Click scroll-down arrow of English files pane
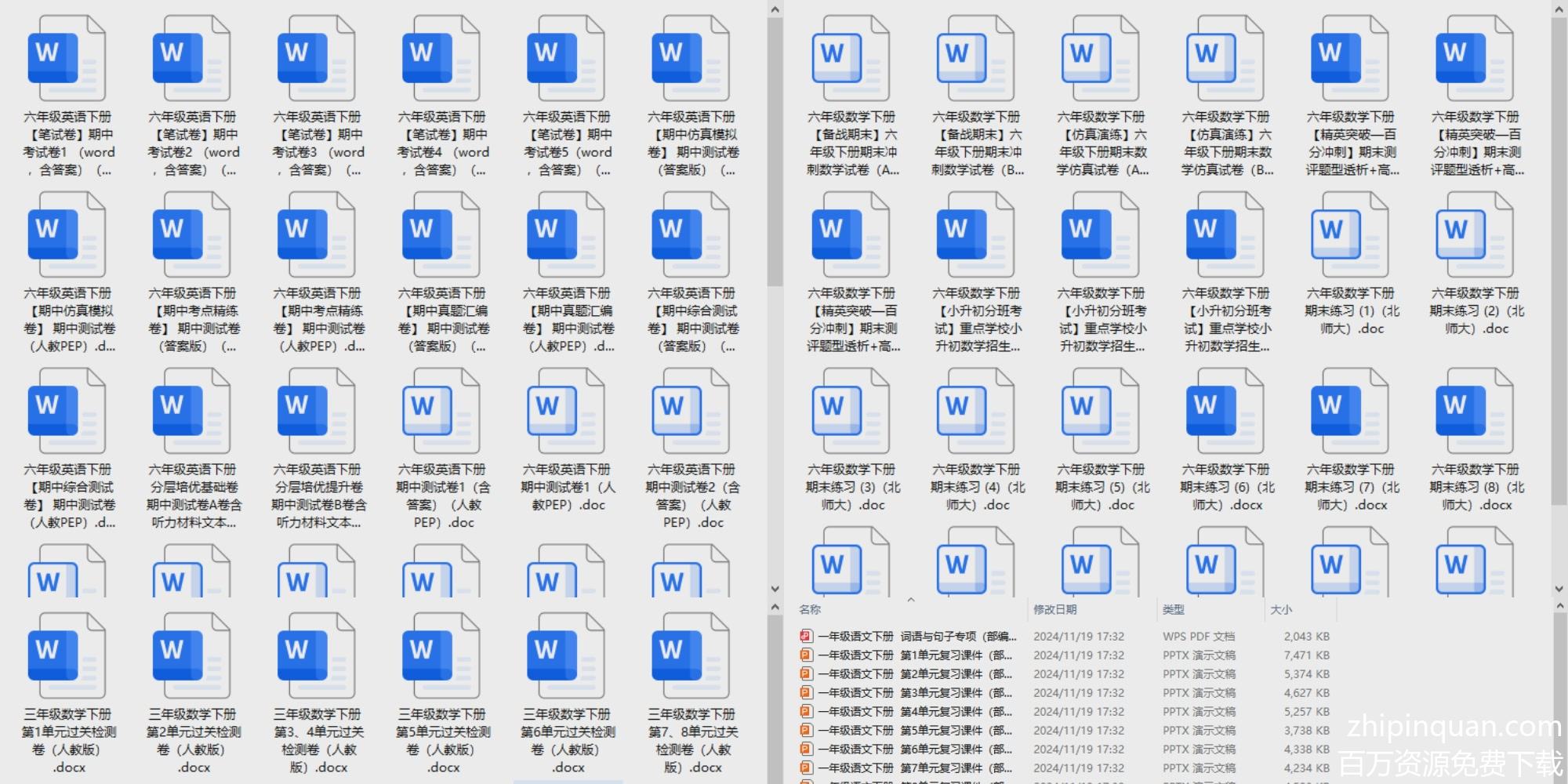The image size is (1568, 784). pyautogui.click(x=775, y=588)
